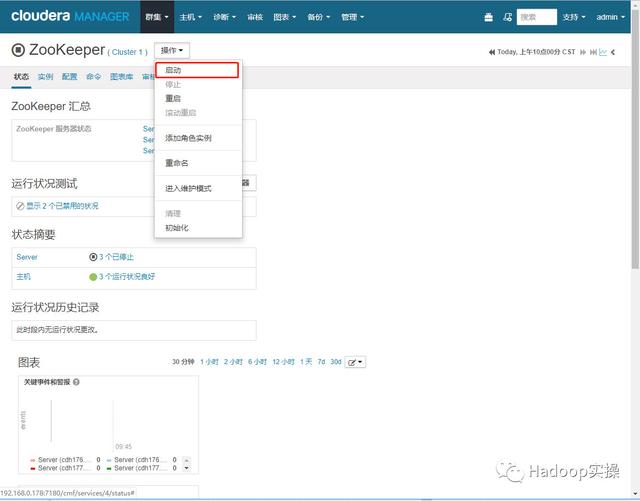Open the 3 个运行状况良好 link
640x501 pixels.
click(x=127, y=277)
